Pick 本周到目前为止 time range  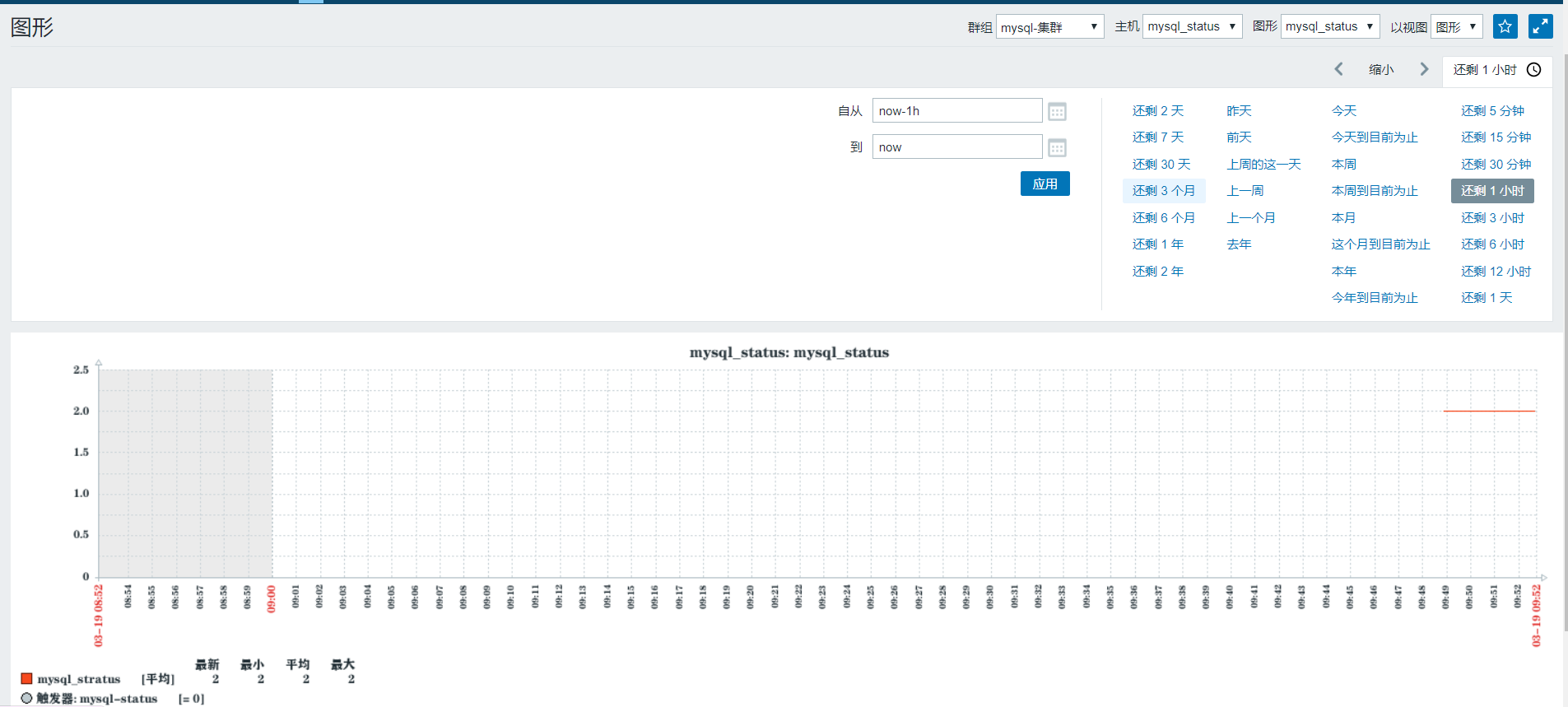pos(1375,191)
